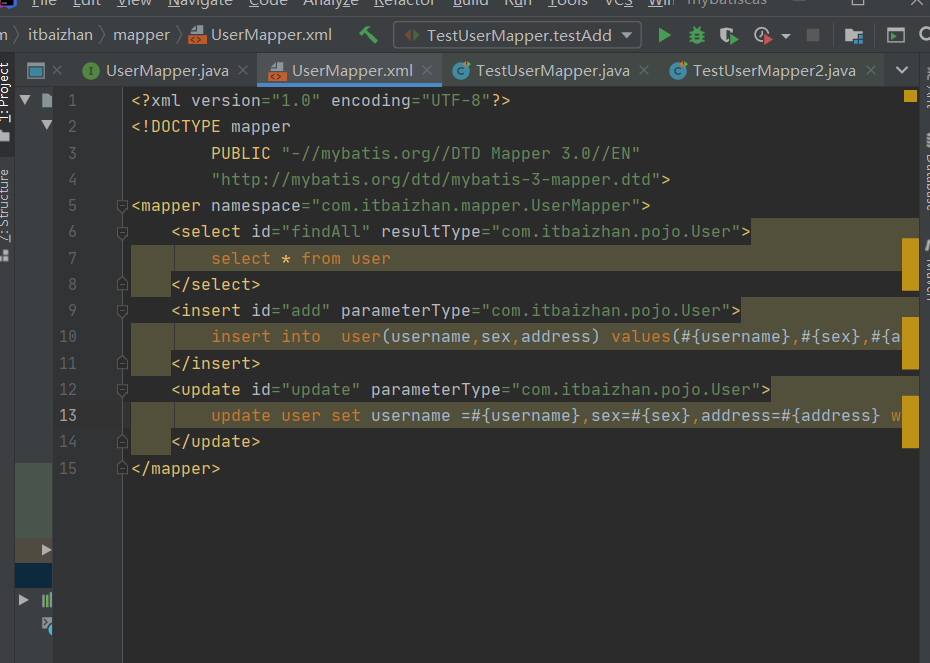Viewport: 930px width, 663px height.
Task: Click file icon at top of project tree
Action: 47,100
